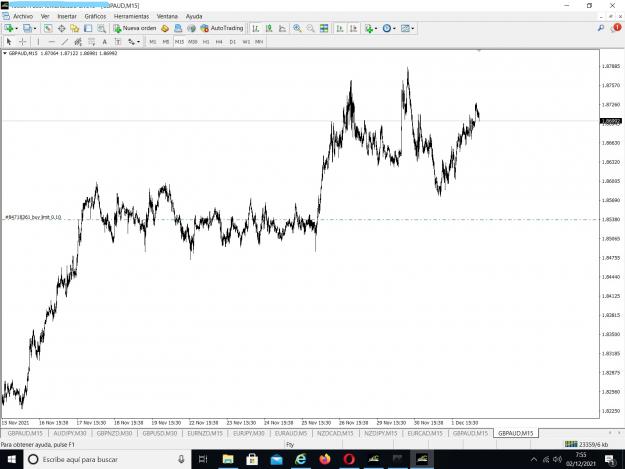This screenshot has height=469, width=625.
Task: Zoom out of the chart
Action: (x=311, y=28)
